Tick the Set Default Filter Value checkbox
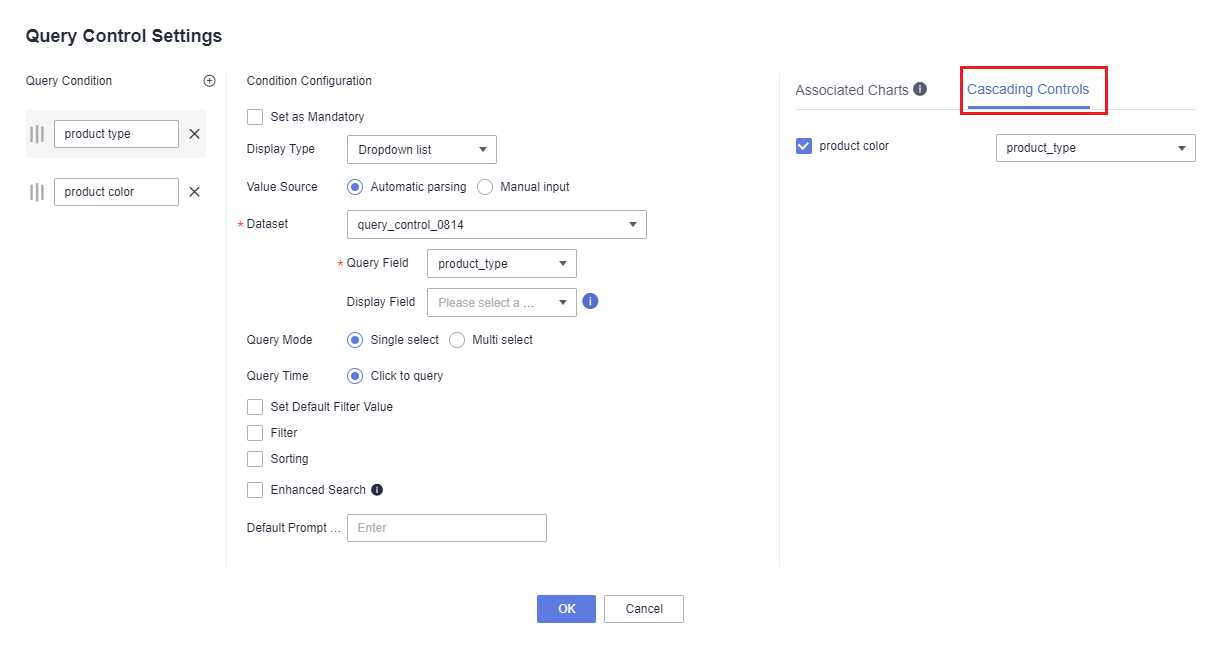 [255, 407]
